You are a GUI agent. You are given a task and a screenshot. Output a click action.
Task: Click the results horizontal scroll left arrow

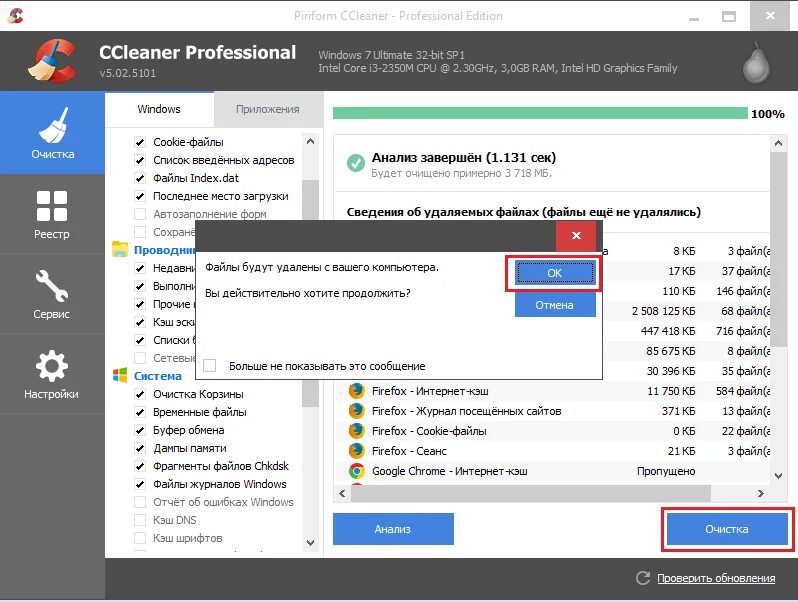(342, 493)
